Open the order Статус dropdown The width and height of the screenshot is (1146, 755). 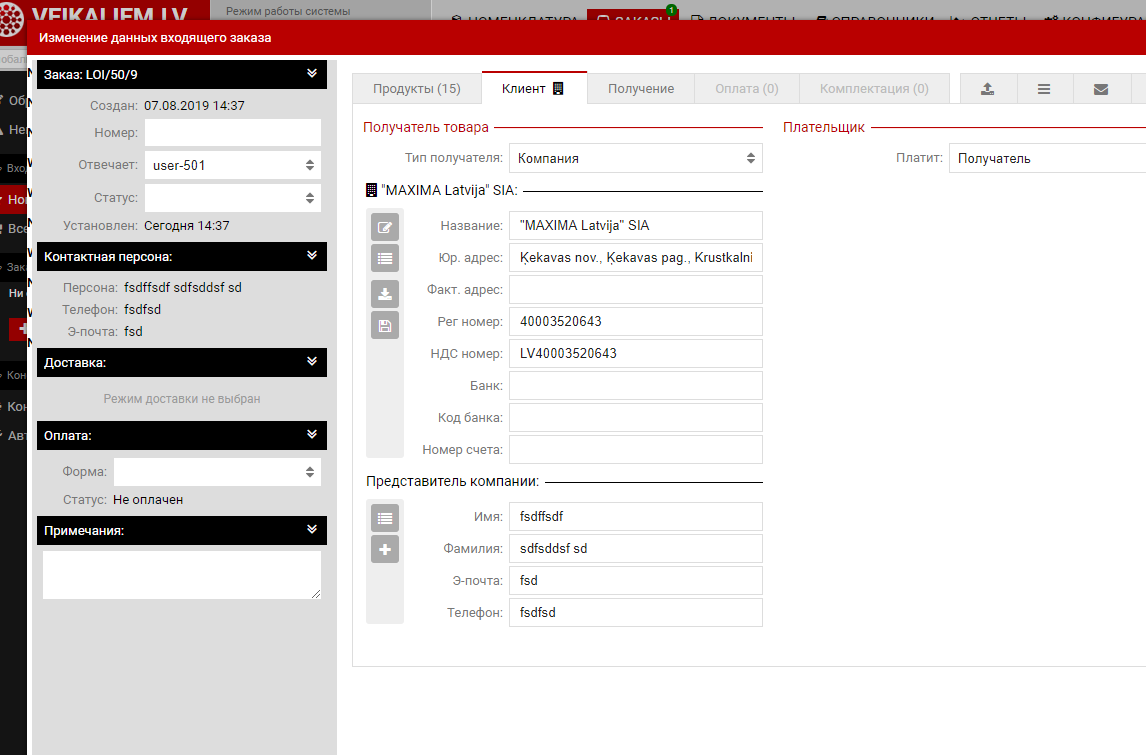pyautogui.click(x=232, y=198)
